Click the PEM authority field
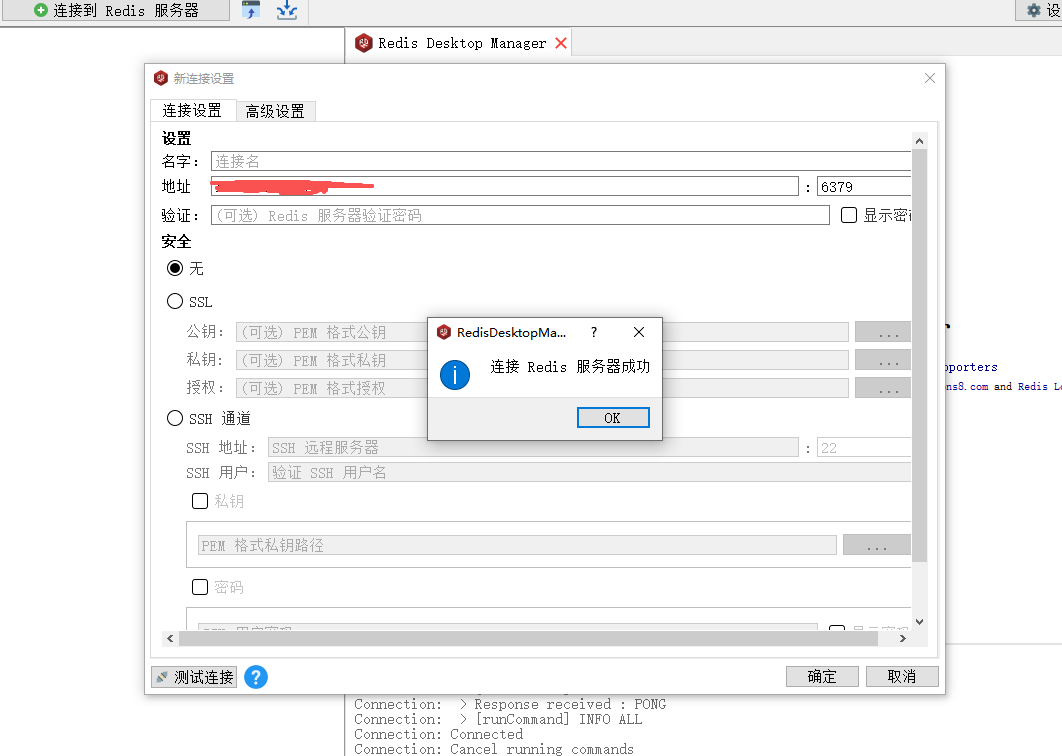Screen dimensions: 1062x756 click(542, 388)
